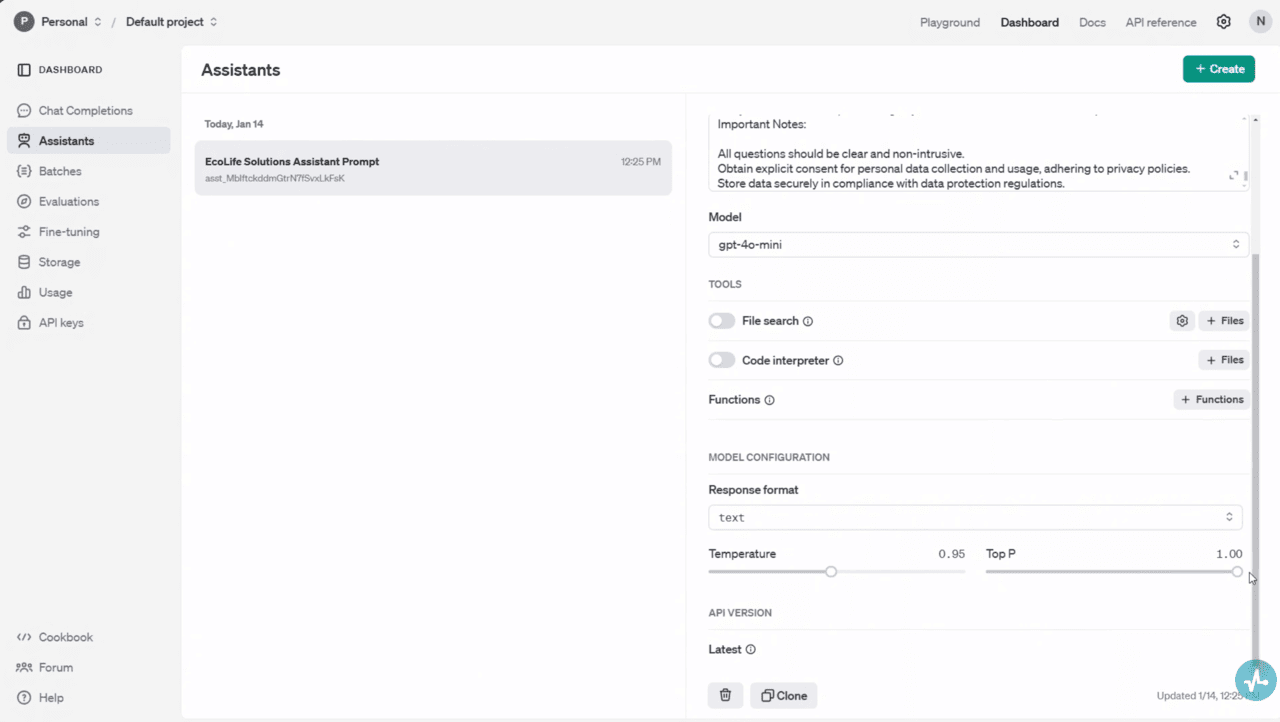This screenshot has width=1280, height=722.
Task: Open the Response format dropdown
Action: (x=975, y=518)
